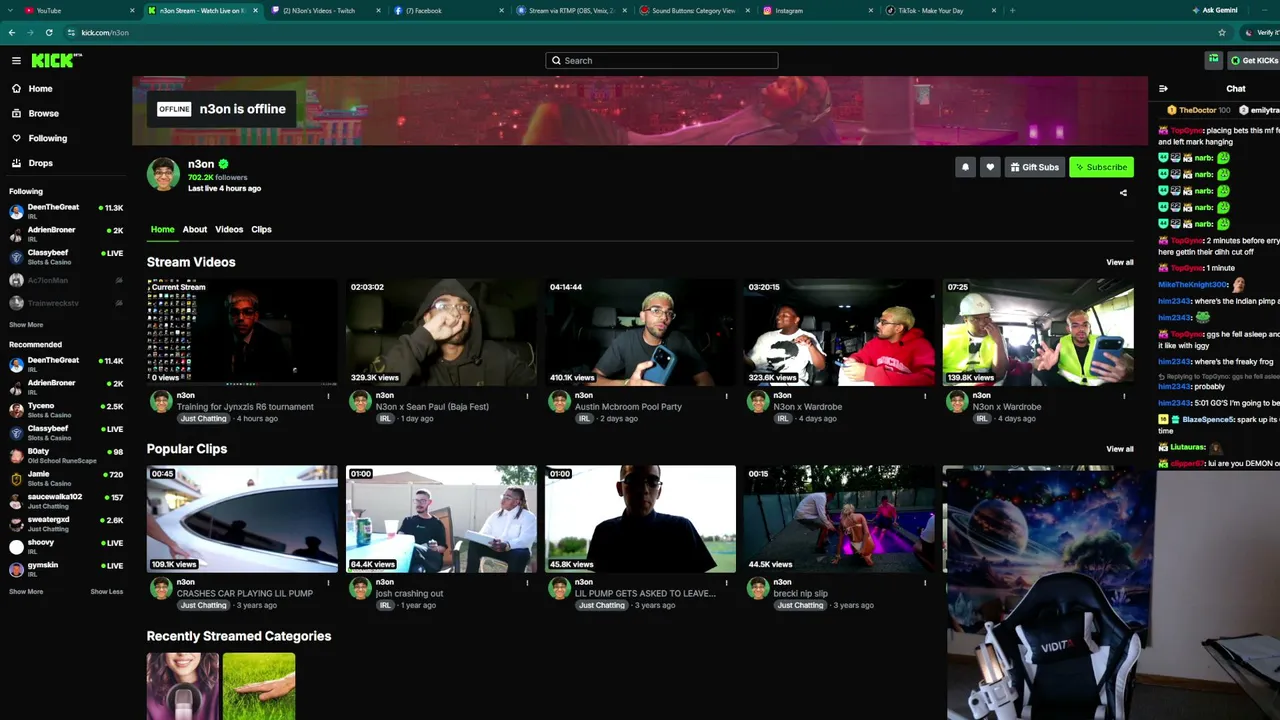Screen dimensions: 1280x720
Task: Open offline channel Trainwreckstv in Following
Action: click(x=66, y=303)
